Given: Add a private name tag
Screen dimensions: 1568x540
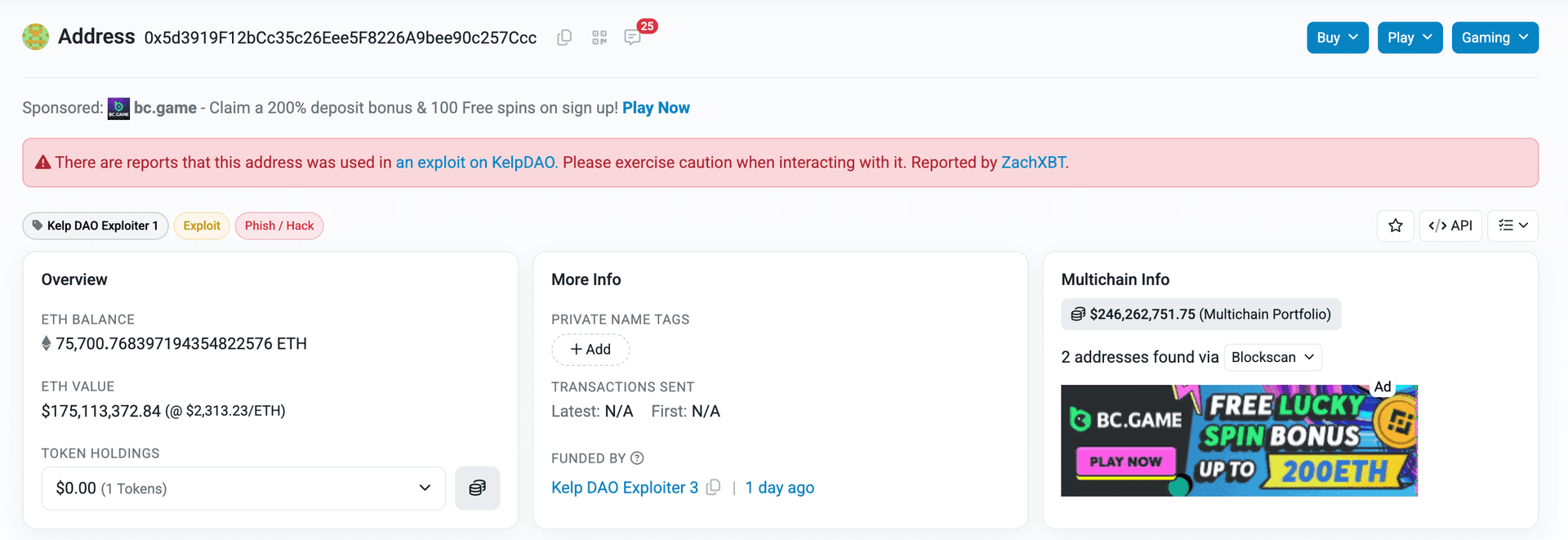Looking at the screenshot, I should (x=590, y=350).
